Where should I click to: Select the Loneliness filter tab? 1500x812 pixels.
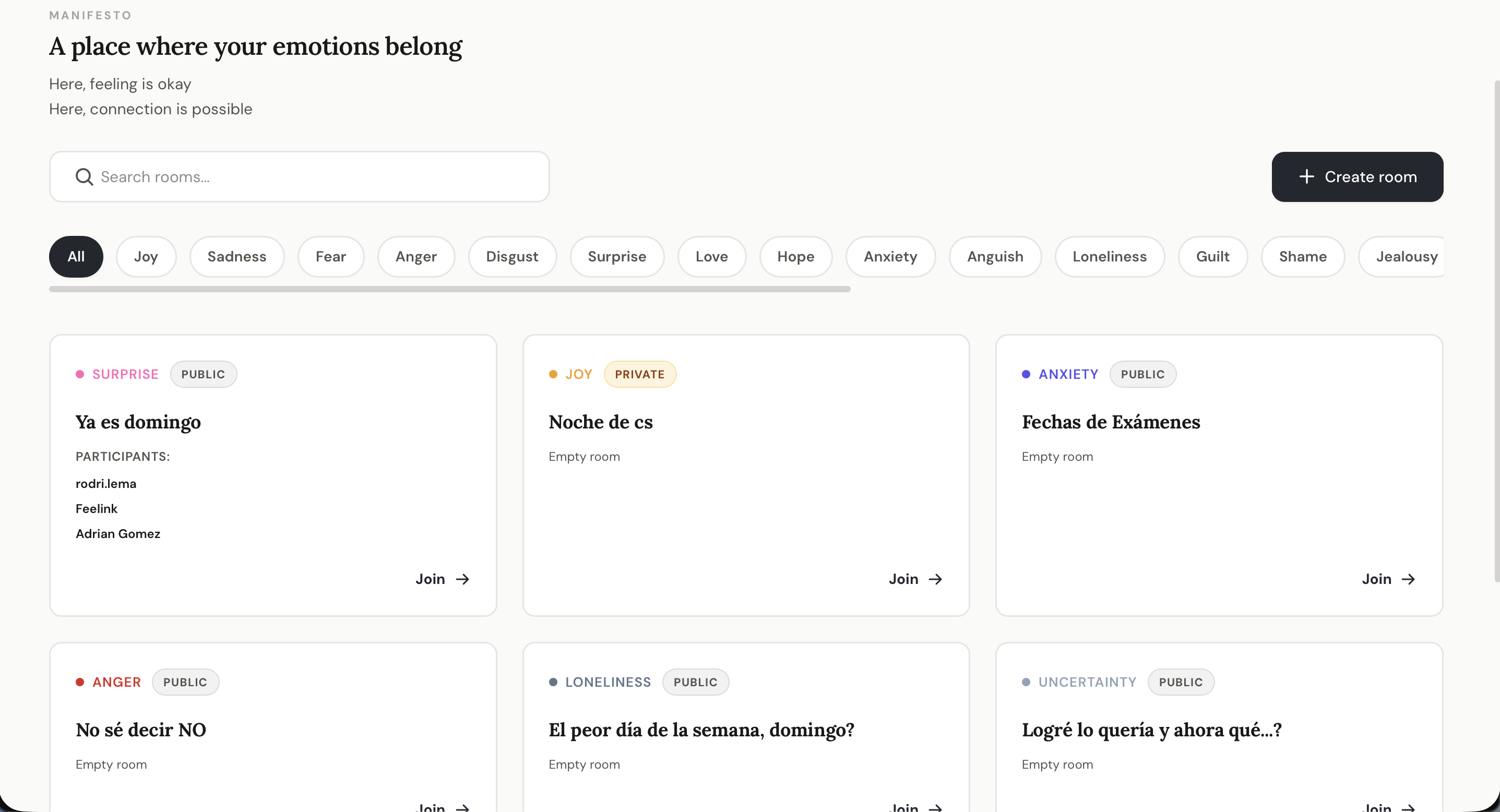(1109, 256)
